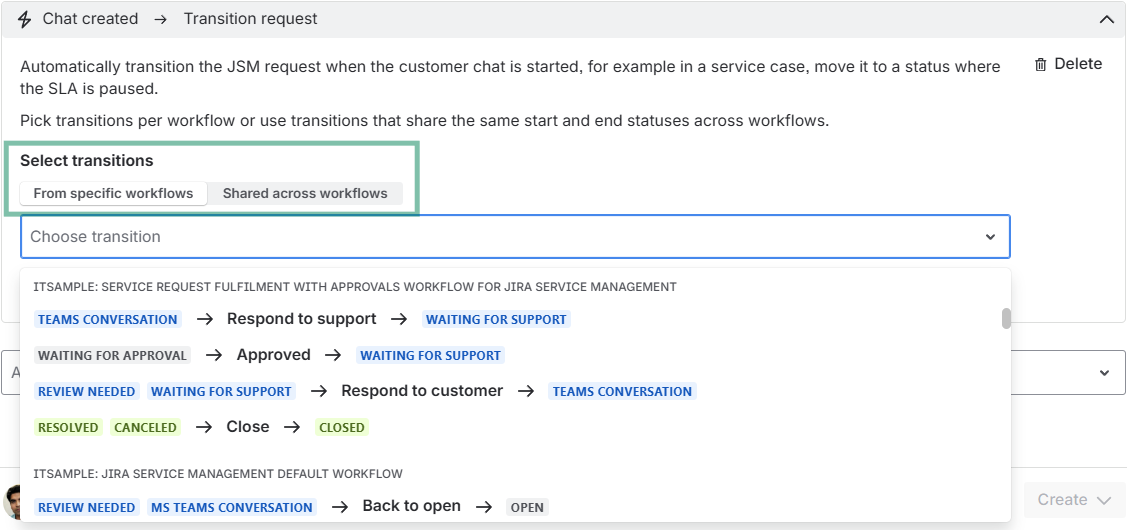Open the Choose transition dropdown
The image size is (1127, 530).
pyautogui.click(x=500, y=237)
